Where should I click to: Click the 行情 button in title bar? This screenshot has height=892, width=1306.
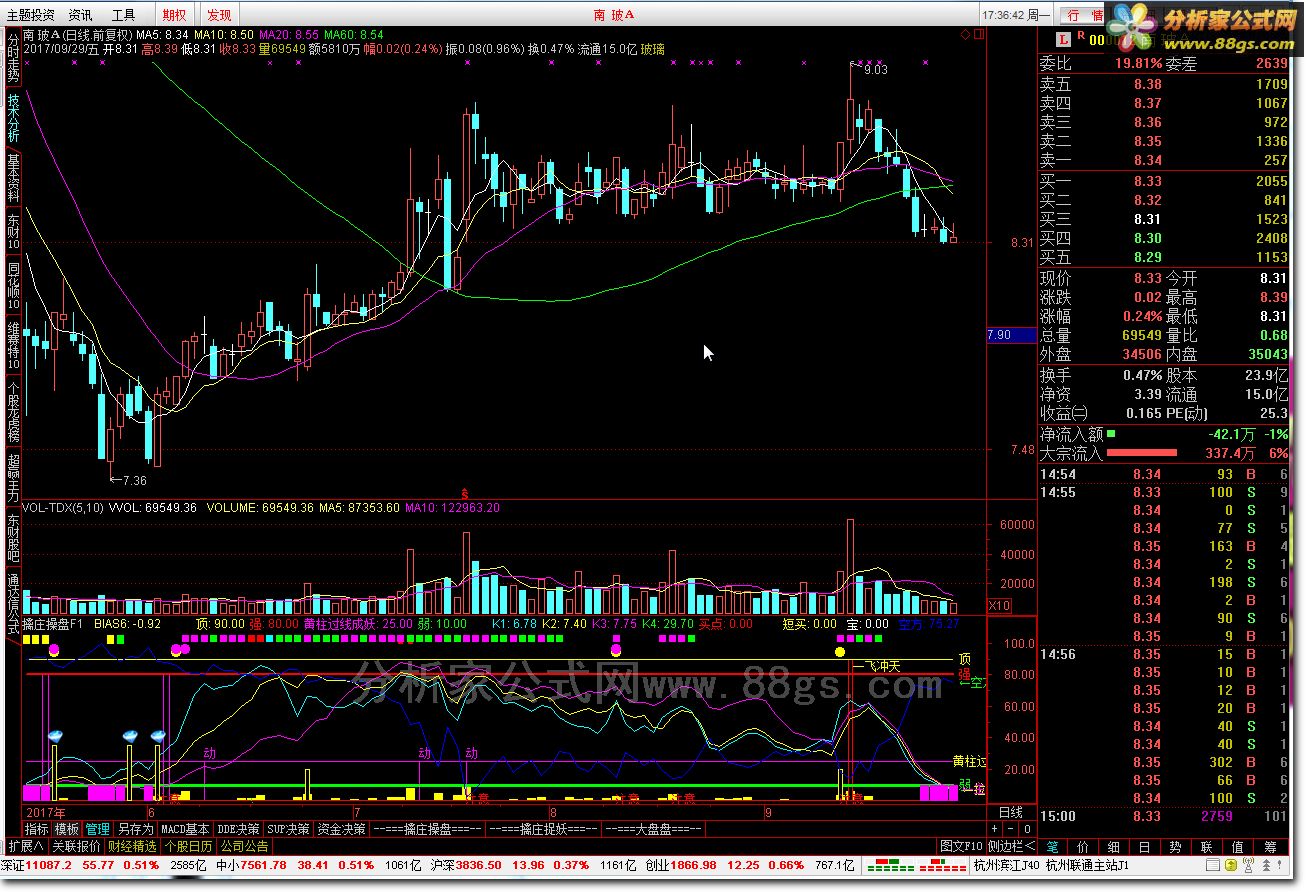coord(1083,15)
